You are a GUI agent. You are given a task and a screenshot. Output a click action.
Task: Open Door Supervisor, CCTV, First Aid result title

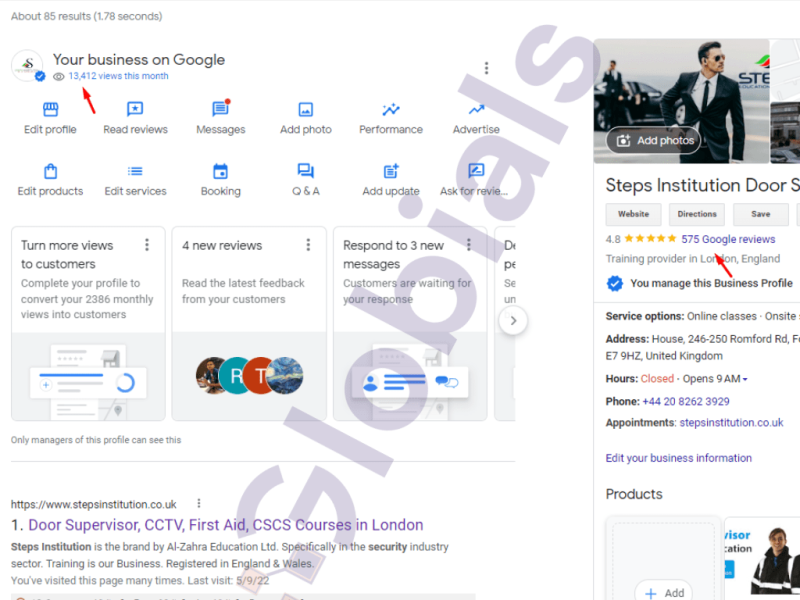tap(226, 524)
